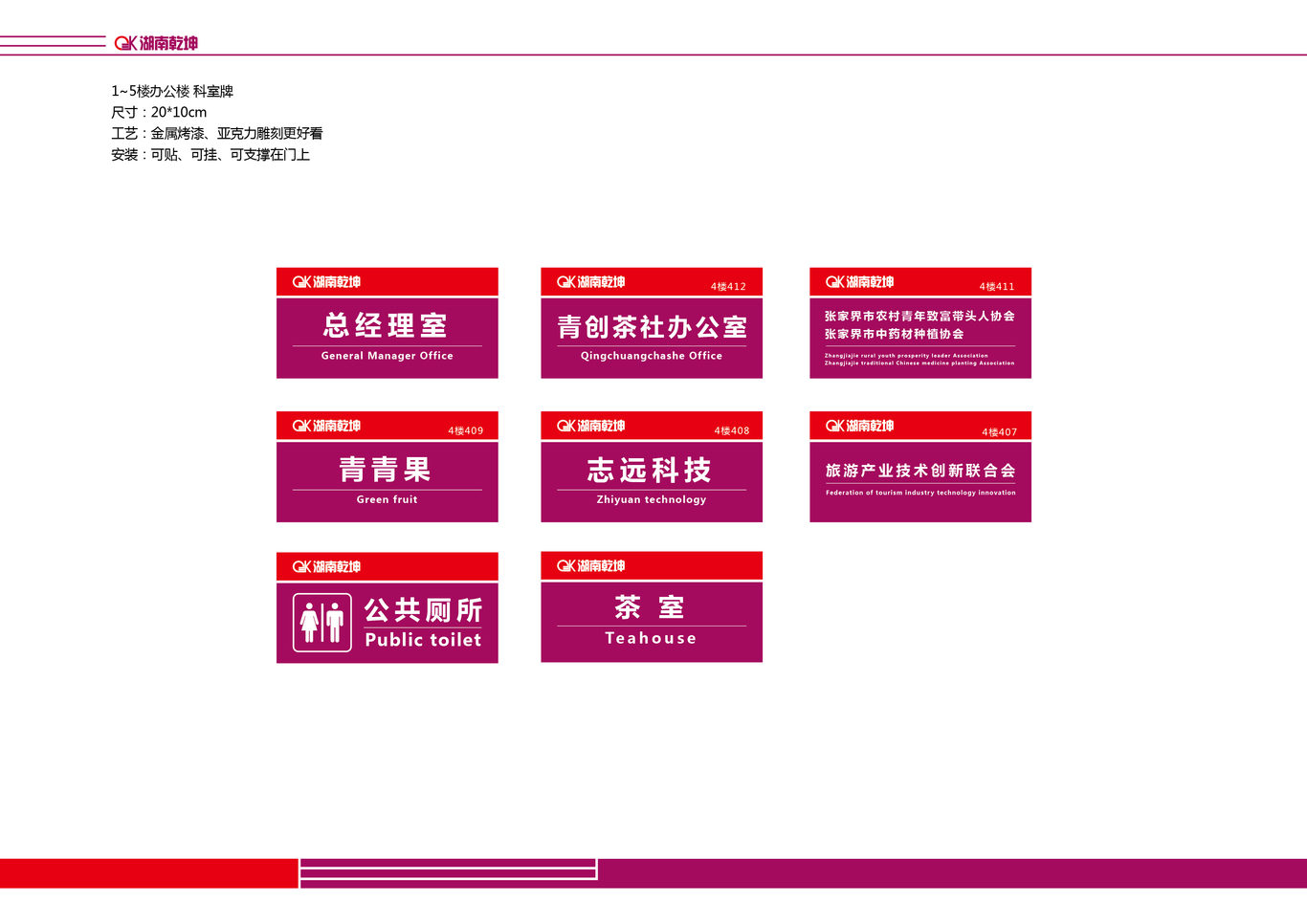The height and width of the screenshot is (924, 1307).
Task: Select the Qingchuangchashe Office caption
Action: (652, 356)
